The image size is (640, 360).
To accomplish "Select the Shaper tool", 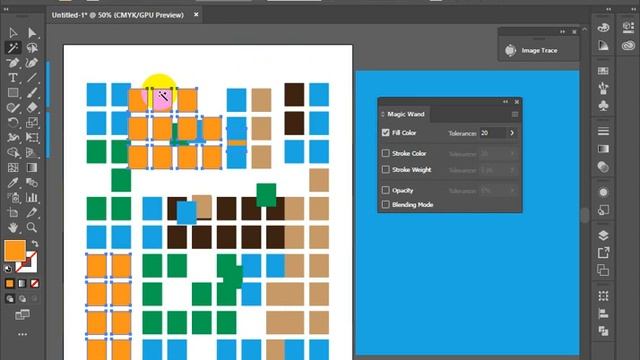I will click(13, 107).
